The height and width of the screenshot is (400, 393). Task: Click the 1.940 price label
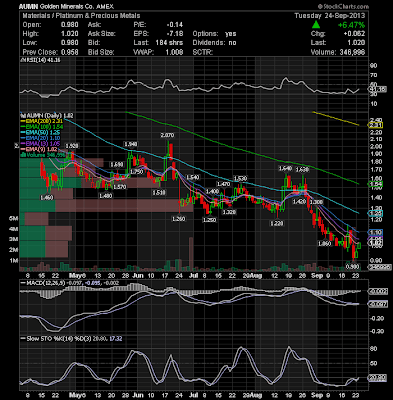pos(131,144)
